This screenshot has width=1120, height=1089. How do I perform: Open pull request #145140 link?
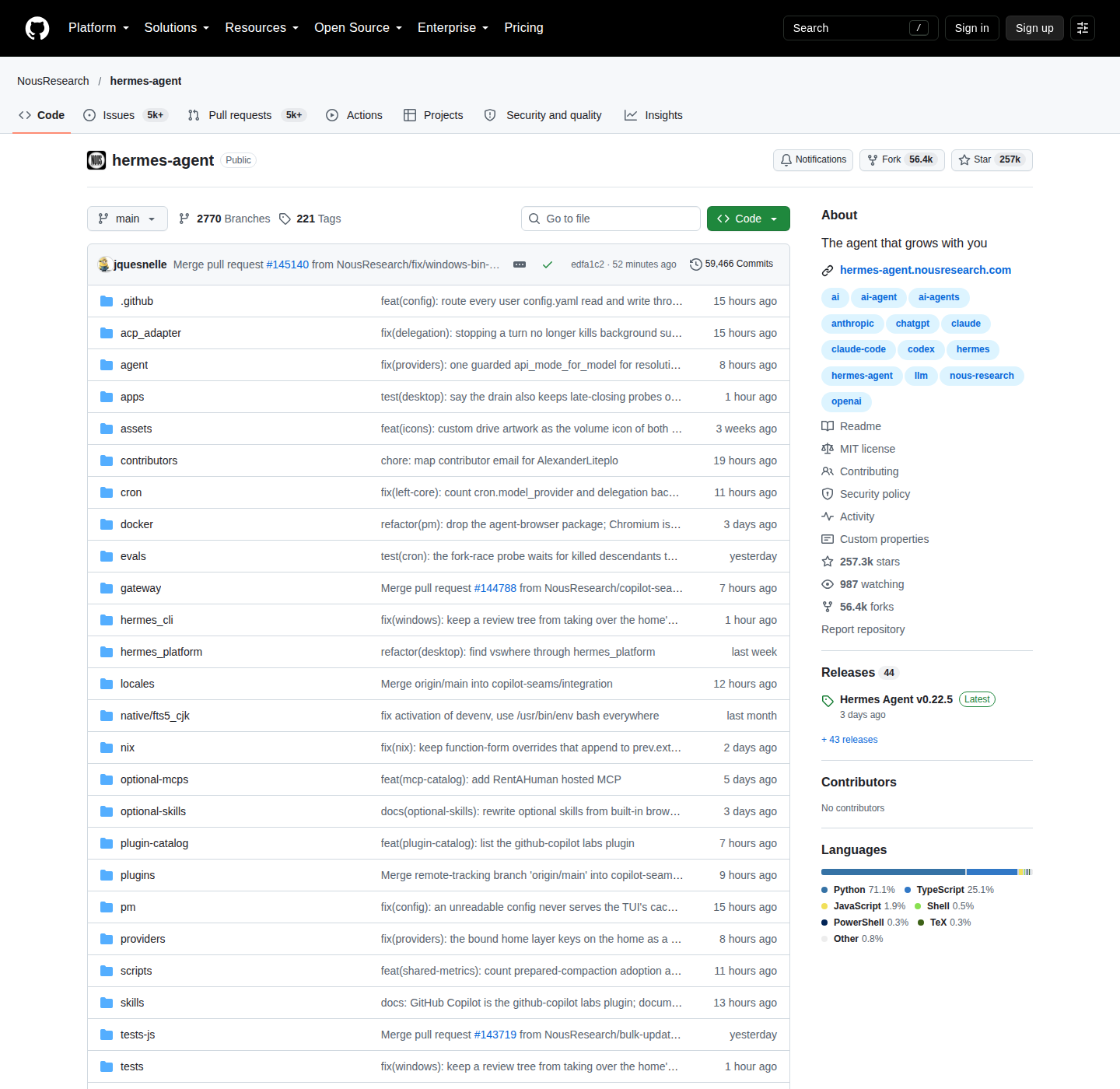[x=288, y=264]
